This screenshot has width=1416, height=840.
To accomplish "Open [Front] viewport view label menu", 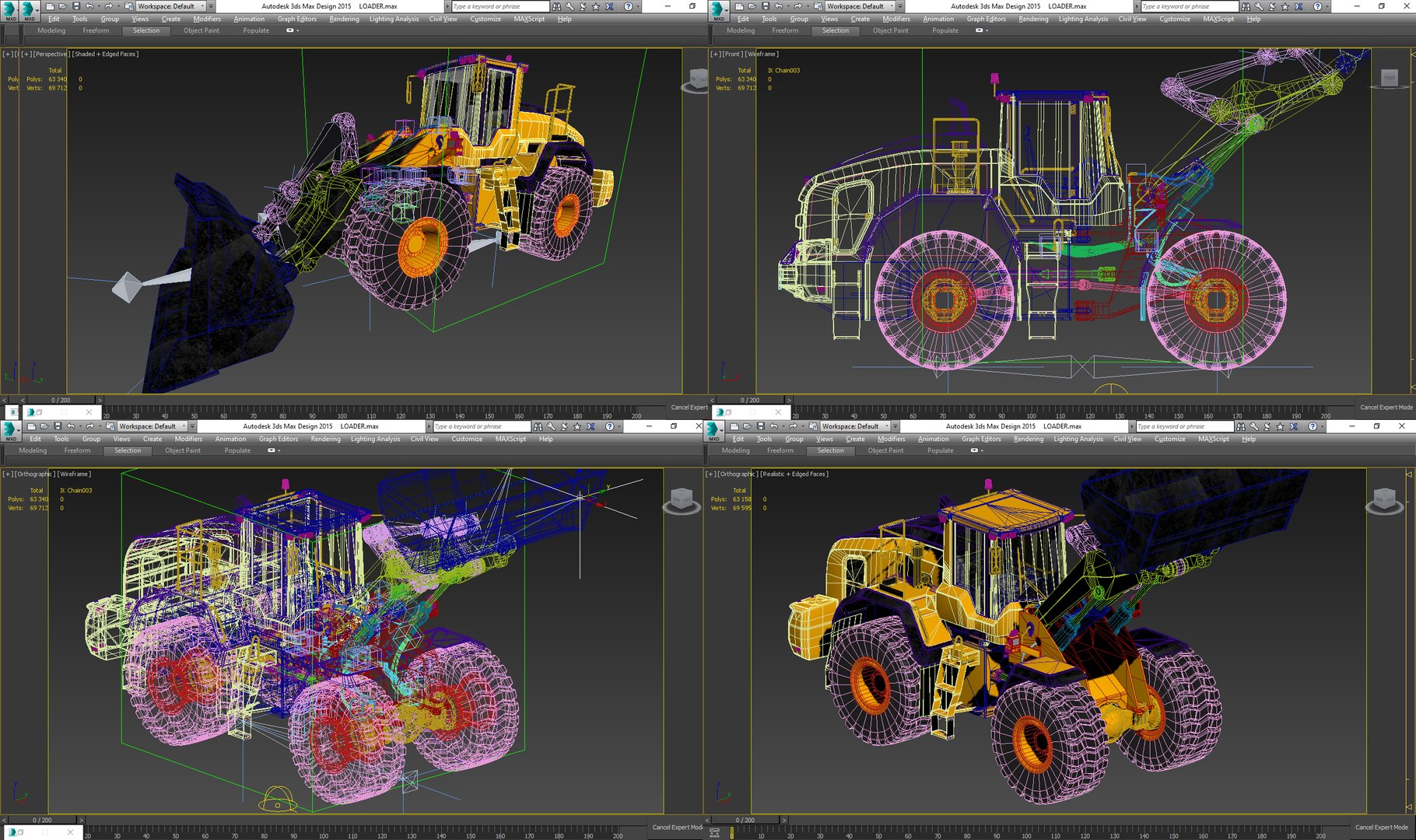I will (x=732, y=54).
